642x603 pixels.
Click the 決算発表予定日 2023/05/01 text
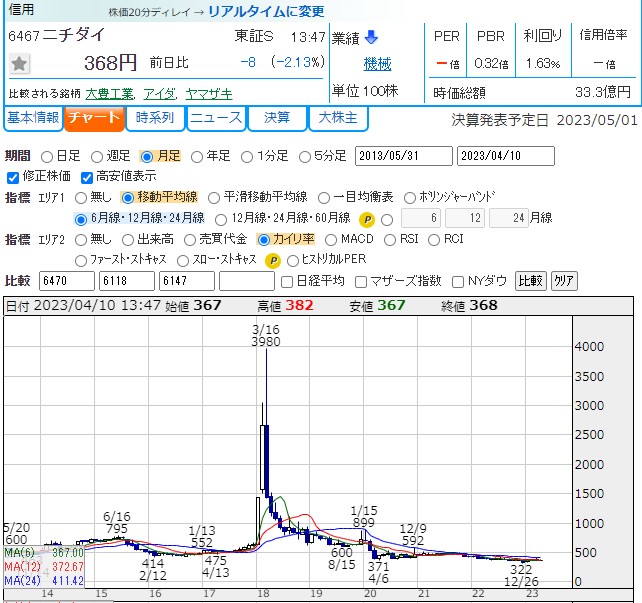click(x=545, y=120)
